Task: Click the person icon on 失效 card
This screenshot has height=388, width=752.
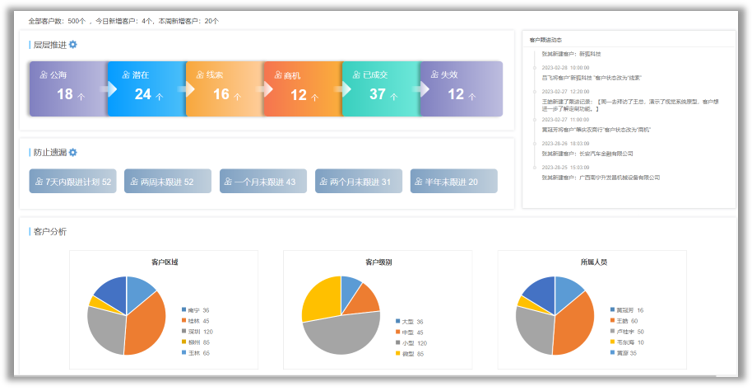Action: 435,75
